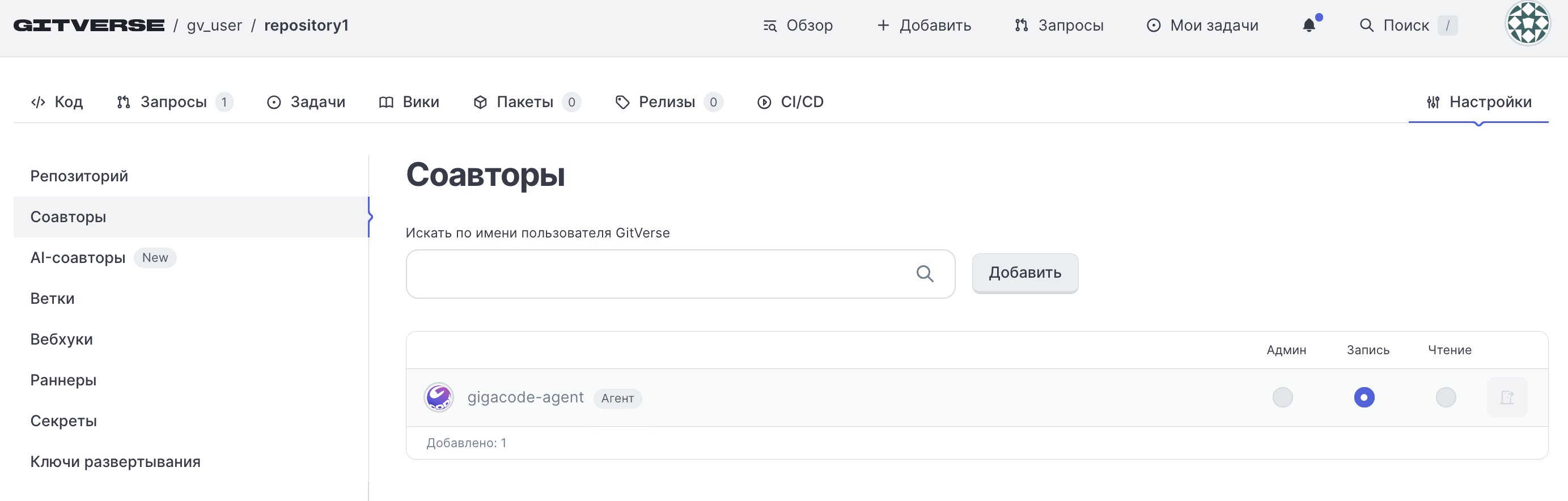Click the Добавлено: 1 counter text
1568x501 pixels.
[466, 443]
